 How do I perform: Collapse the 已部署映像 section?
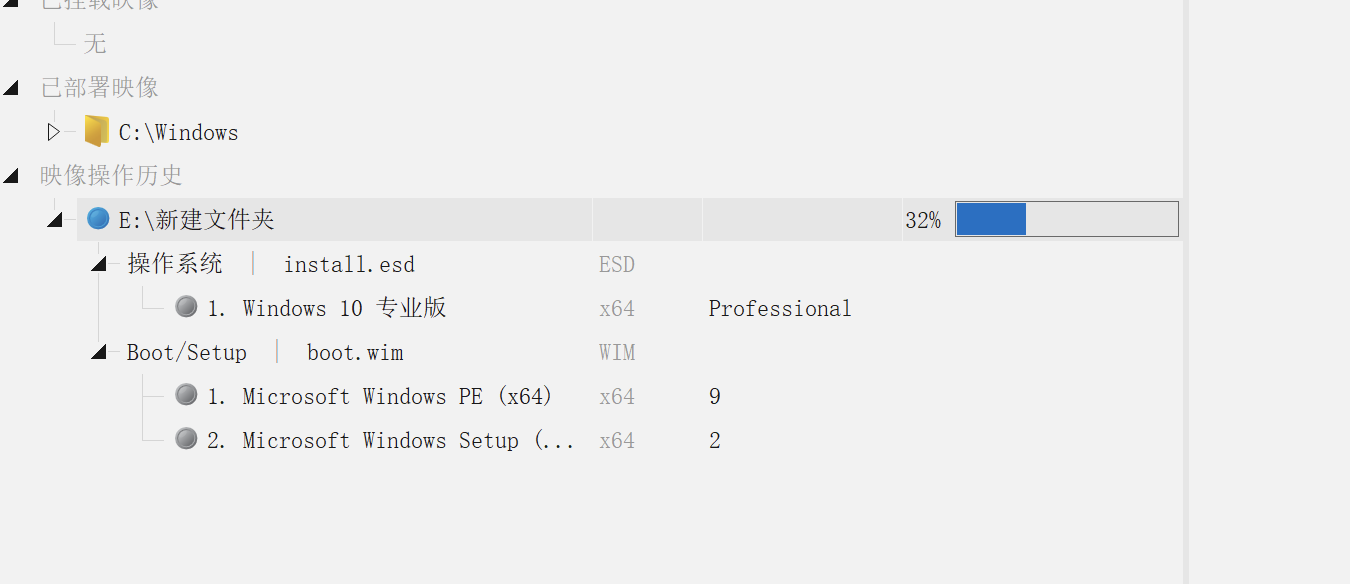[11, 88]
